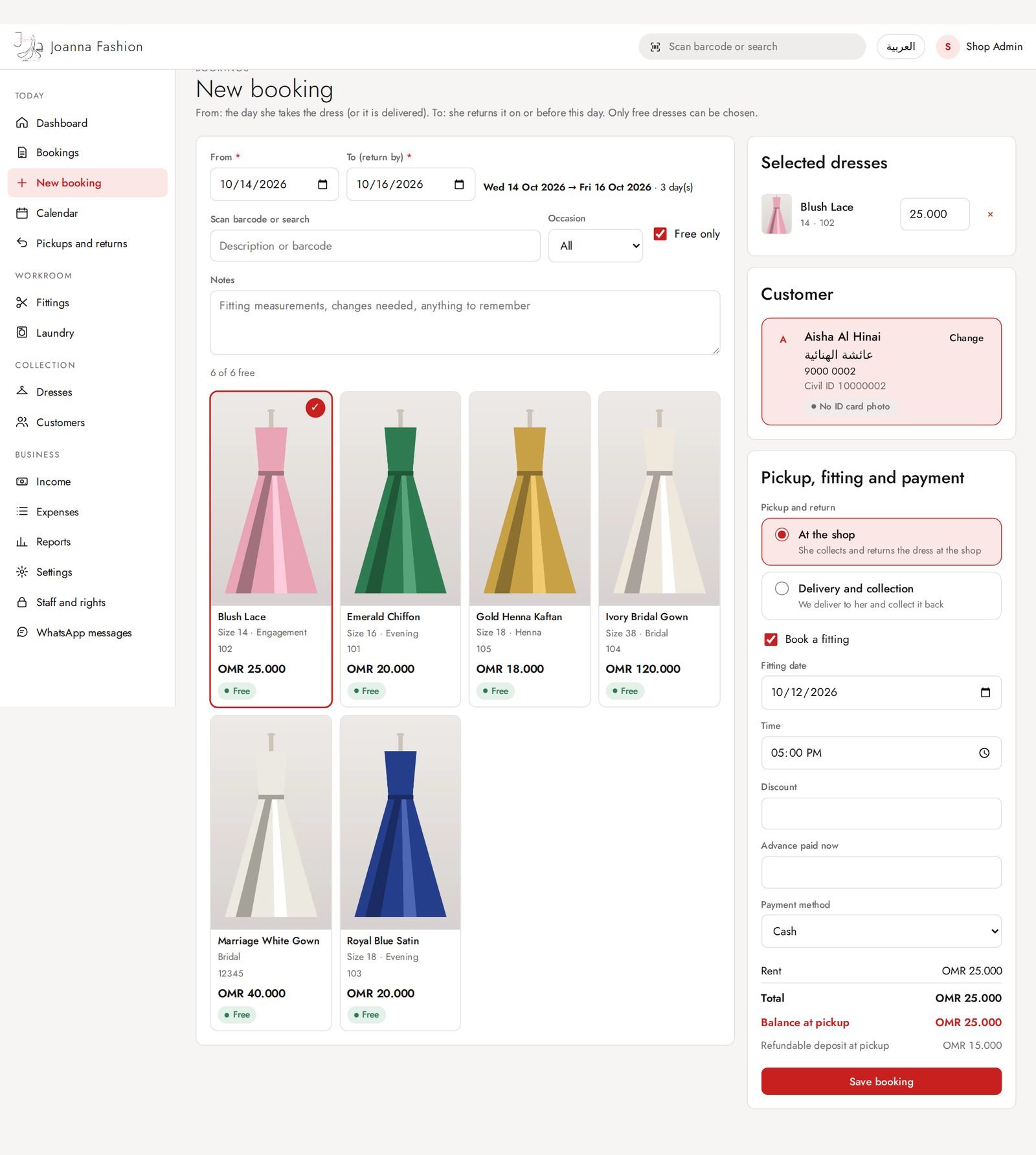The image size is (1036, 1155).
Task: Switch language to Arabic
Action: point(901,47)
